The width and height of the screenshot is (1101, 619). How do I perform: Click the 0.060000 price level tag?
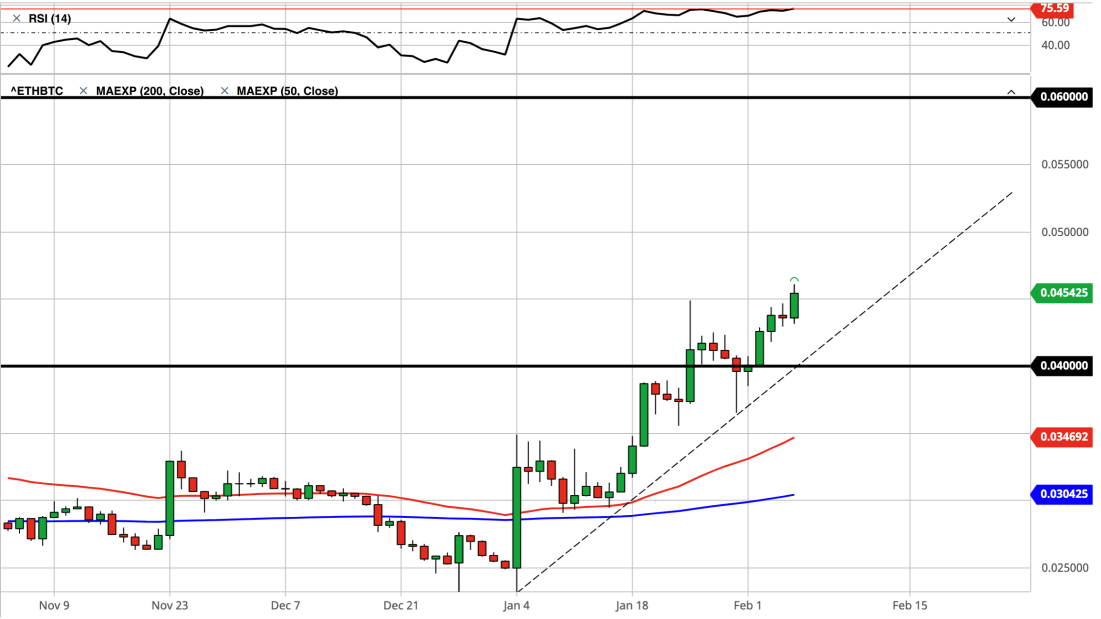pos(1062,97)
